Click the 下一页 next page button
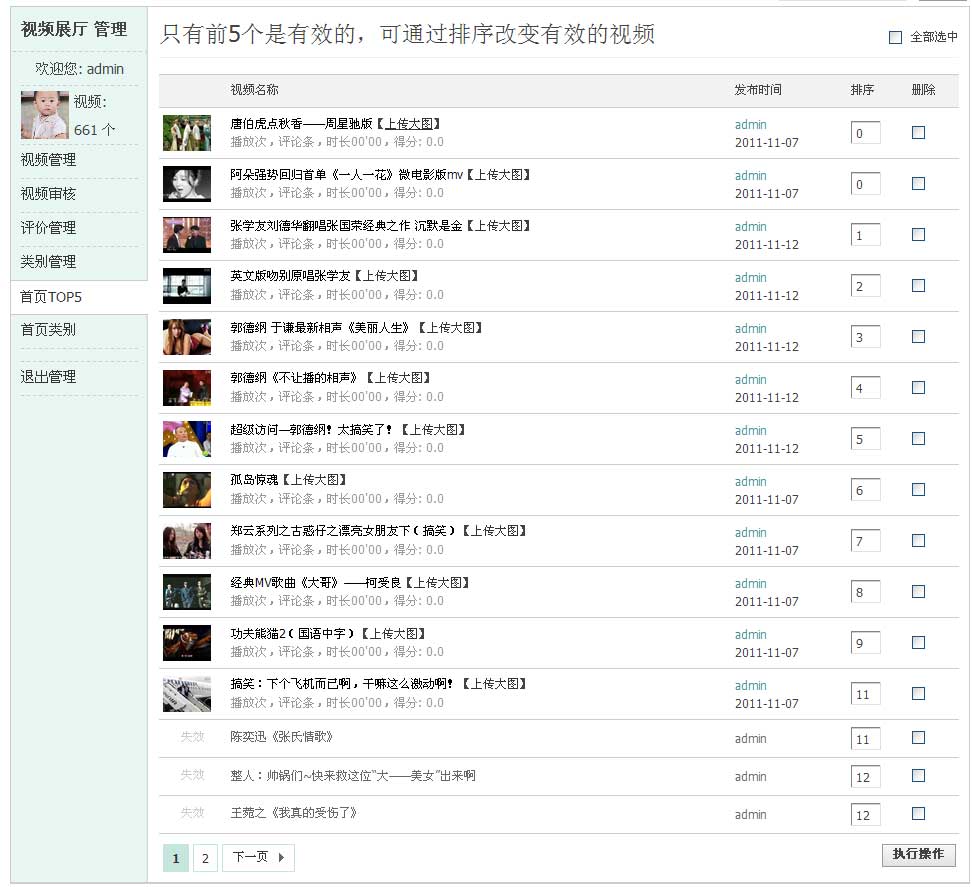Viewport: 972px width, 887px height. [x=258, y=858]
